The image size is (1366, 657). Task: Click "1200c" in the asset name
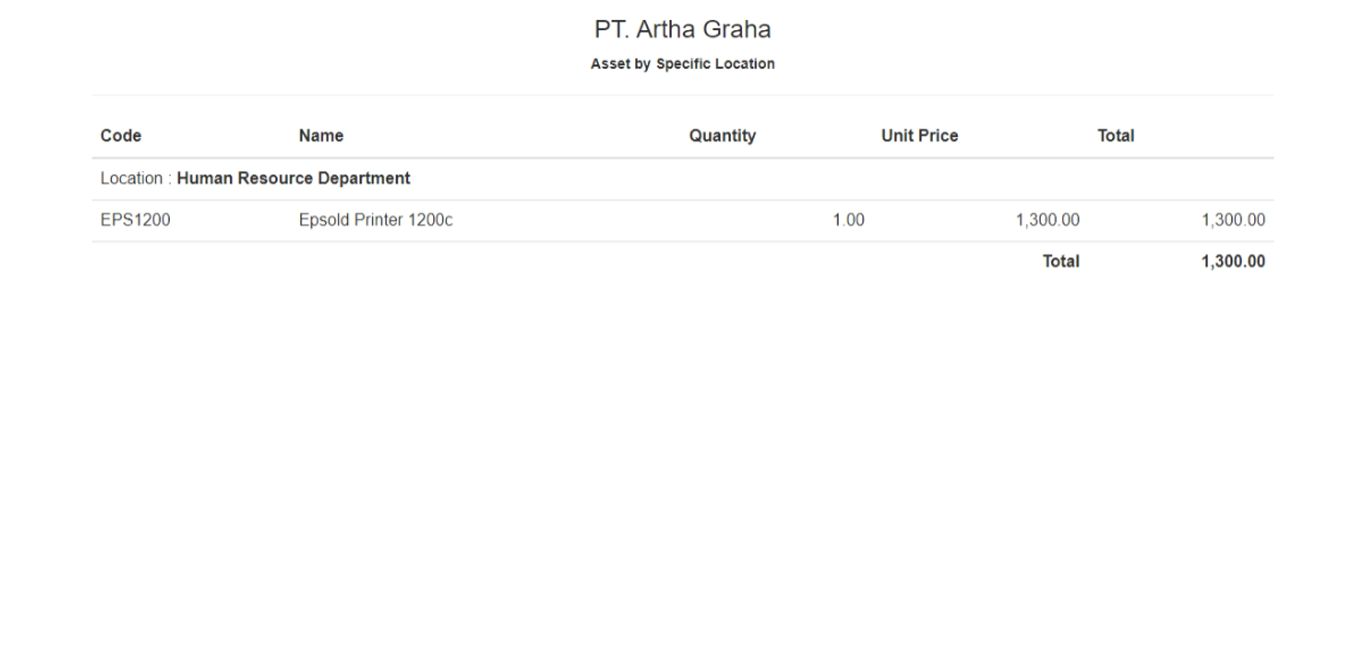pos(430,221)
